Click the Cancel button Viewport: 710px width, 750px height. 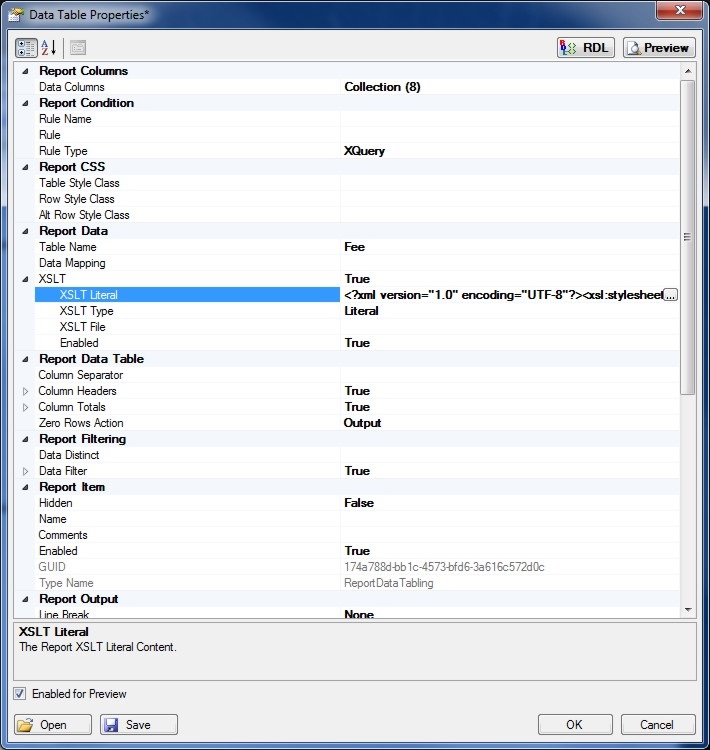[x=657, y=725]
